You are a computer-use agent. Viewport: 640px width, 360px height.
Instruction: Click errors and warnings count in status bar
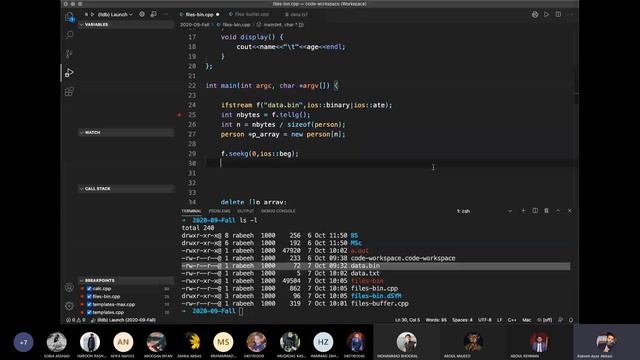(x=76, y=320)
